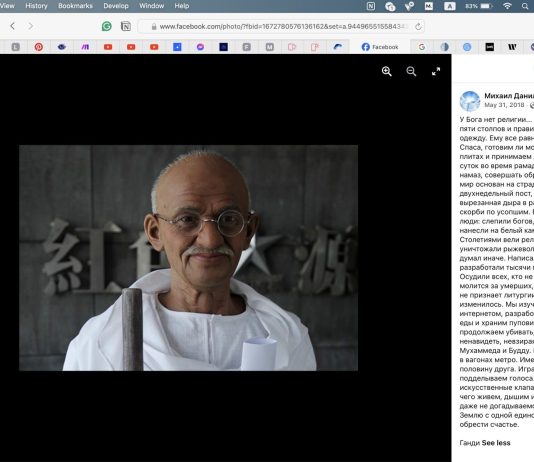Open the third YouTube pinned tab
534x462 pixels.
coord(154,47)
